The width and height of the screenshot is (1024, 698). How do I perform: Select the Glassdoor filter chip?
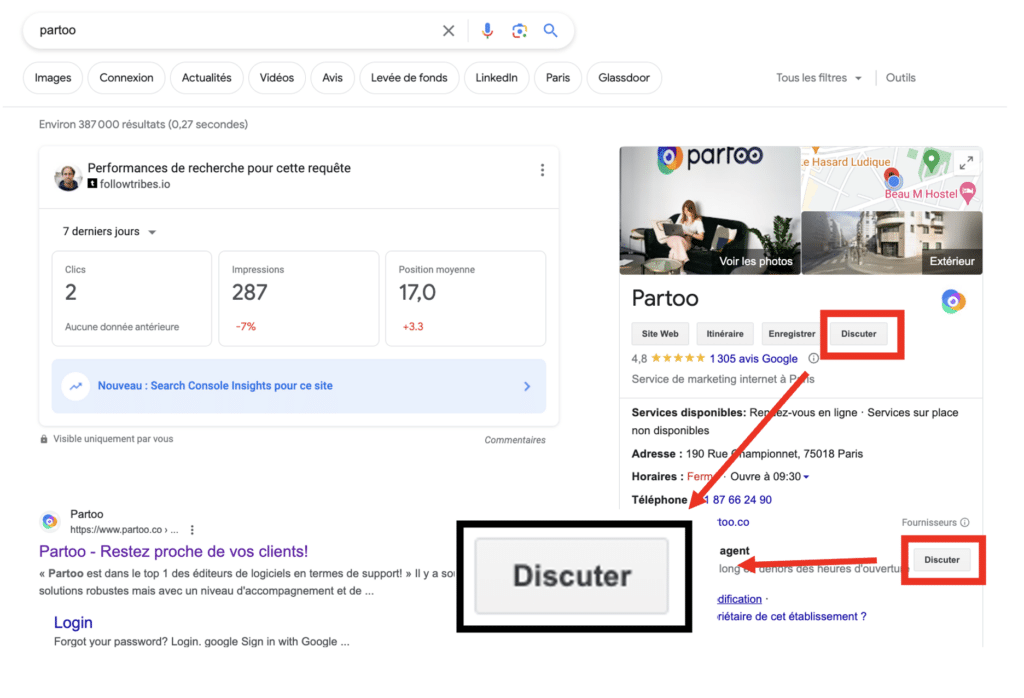624,78
